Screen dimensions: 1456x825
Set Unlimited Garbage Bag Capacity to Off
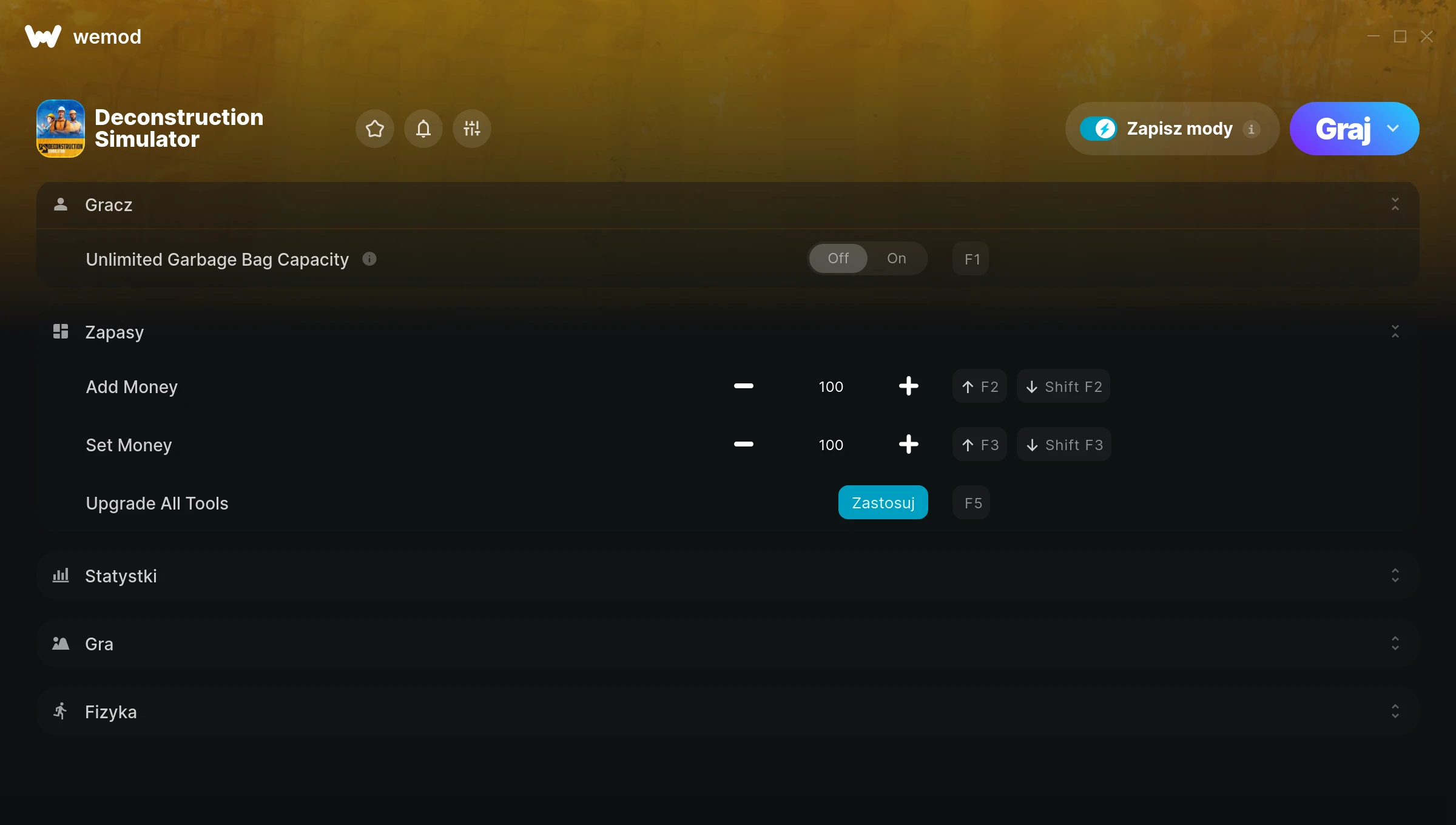click(838, 258)
